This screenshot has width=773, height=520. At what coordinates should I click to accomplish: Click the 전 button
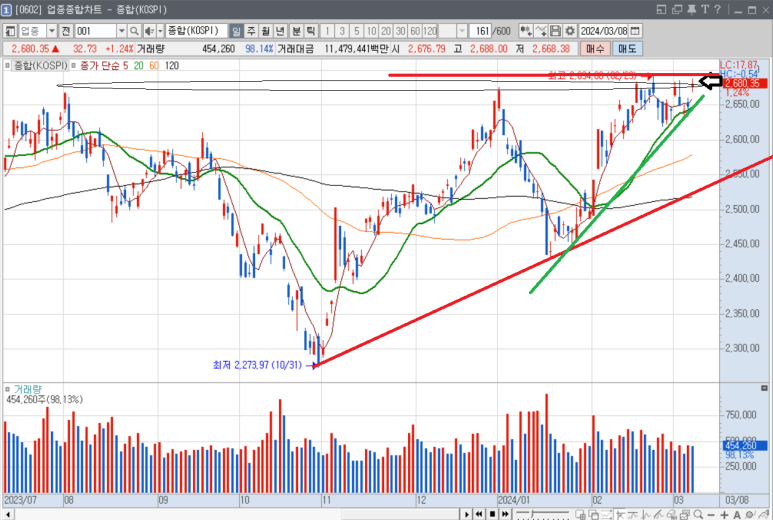click(66, 31)
